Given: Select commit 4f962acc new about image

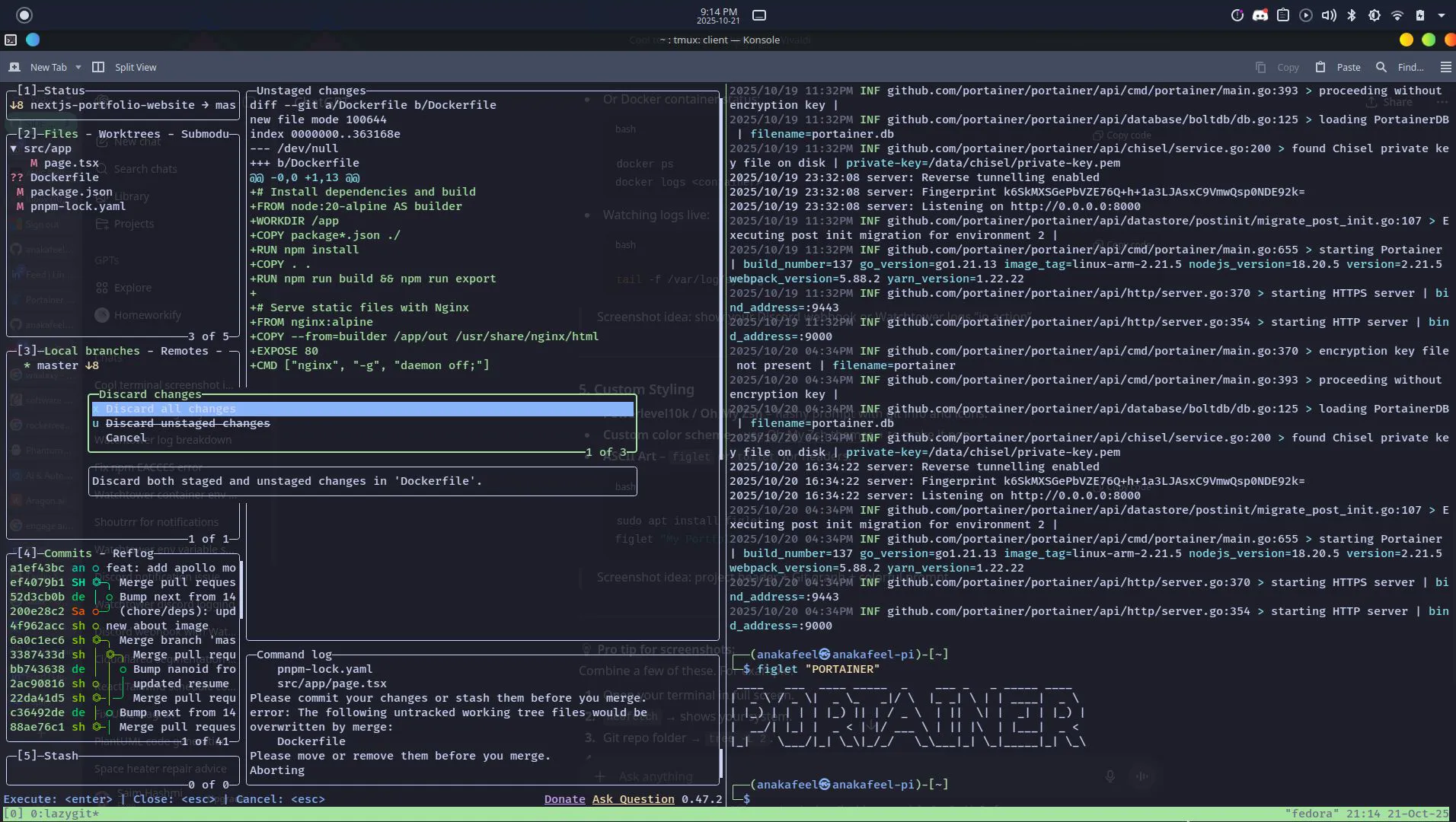Looking at the screenshot, I should [123, 626].
